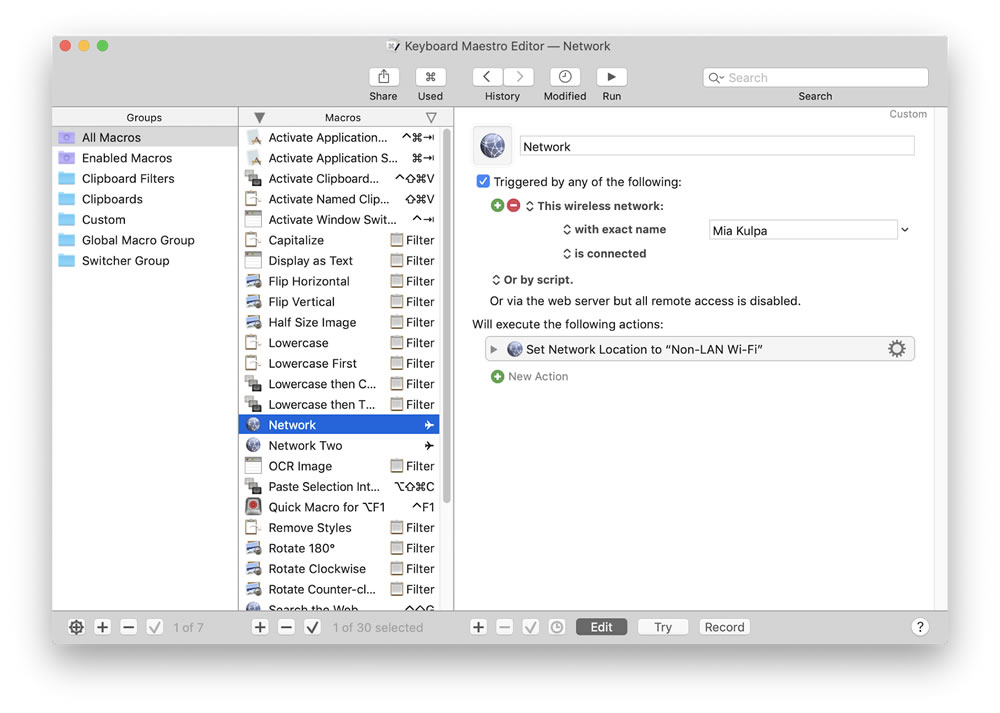Viewport: 1000px width, 713px height.
Task: Open gear menu for Set Network Location action
Action: 897,349
